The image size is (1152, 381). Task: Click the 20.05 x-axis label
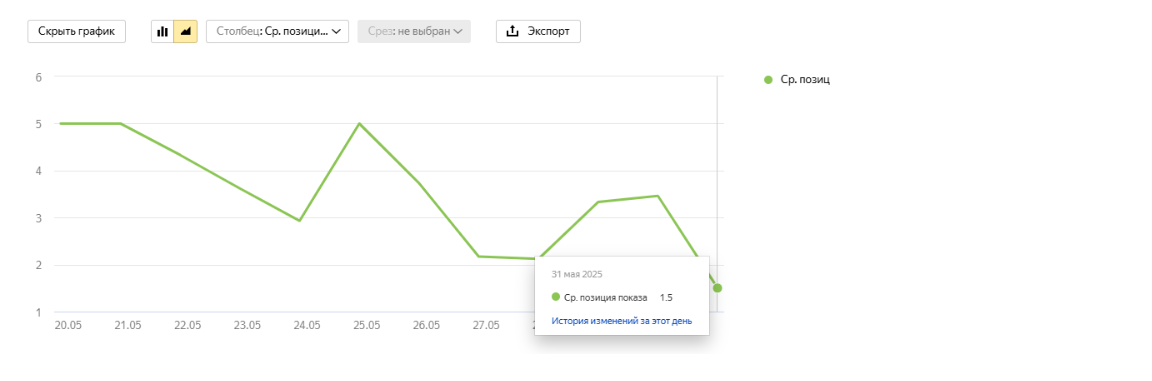click(68, 324)
